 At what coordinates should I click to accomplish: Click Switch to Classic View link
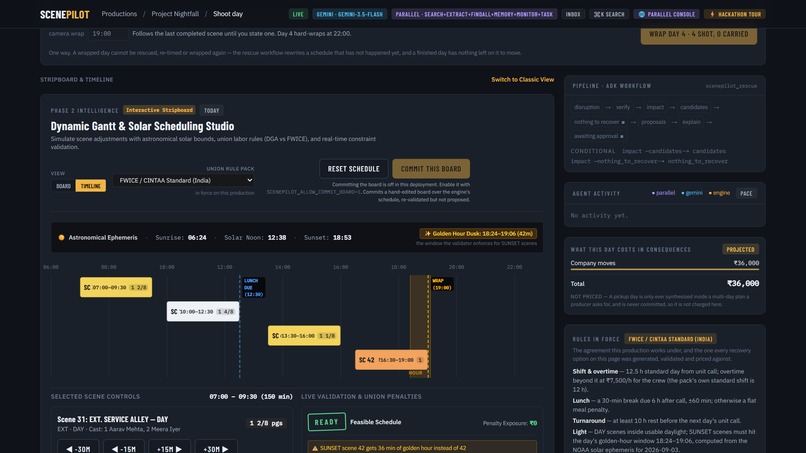522,79
